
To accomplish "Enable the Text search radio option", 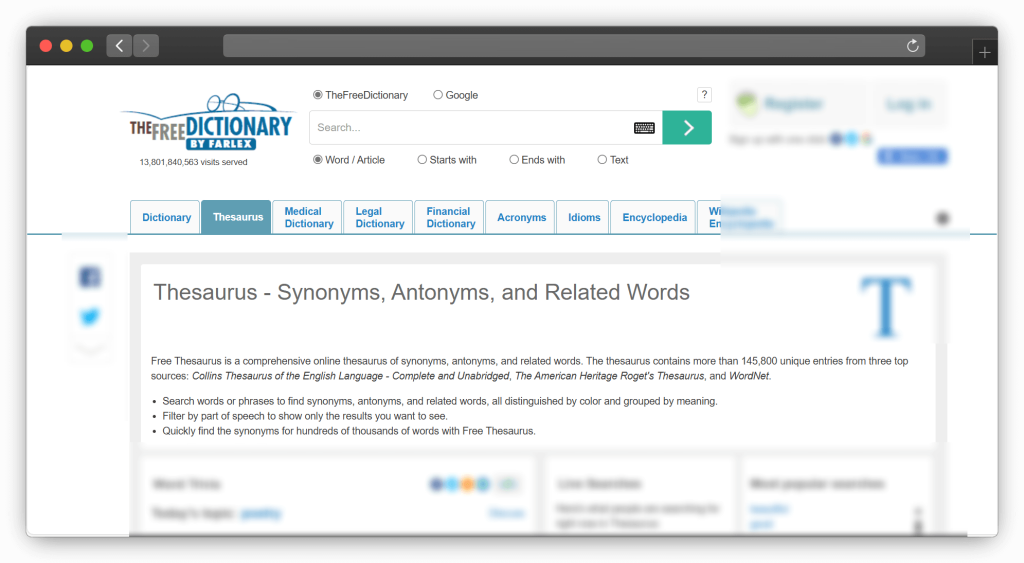I will [602, 160].
